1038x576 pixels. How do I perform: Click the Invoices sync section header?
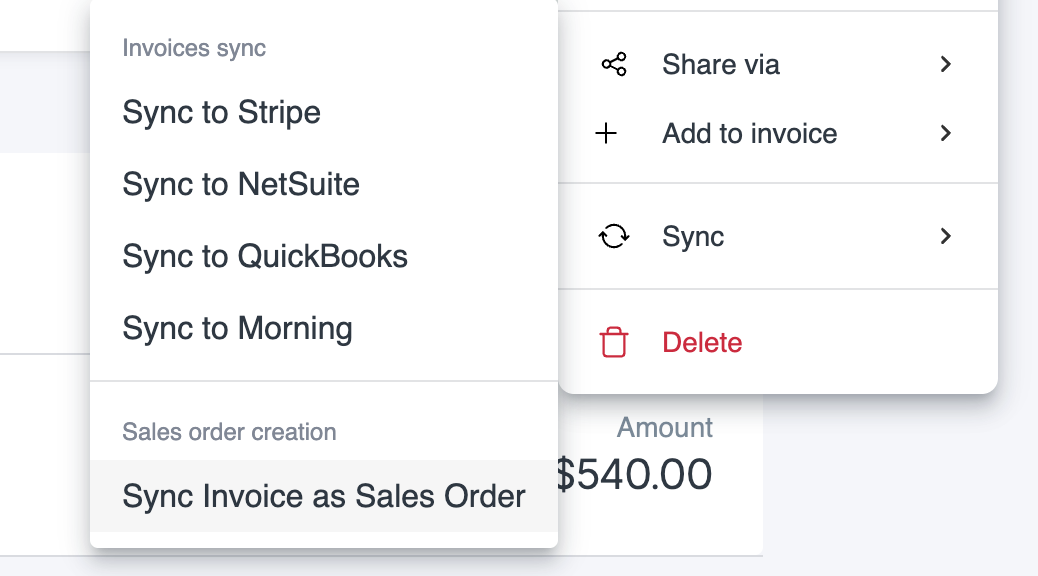point(193,47)
